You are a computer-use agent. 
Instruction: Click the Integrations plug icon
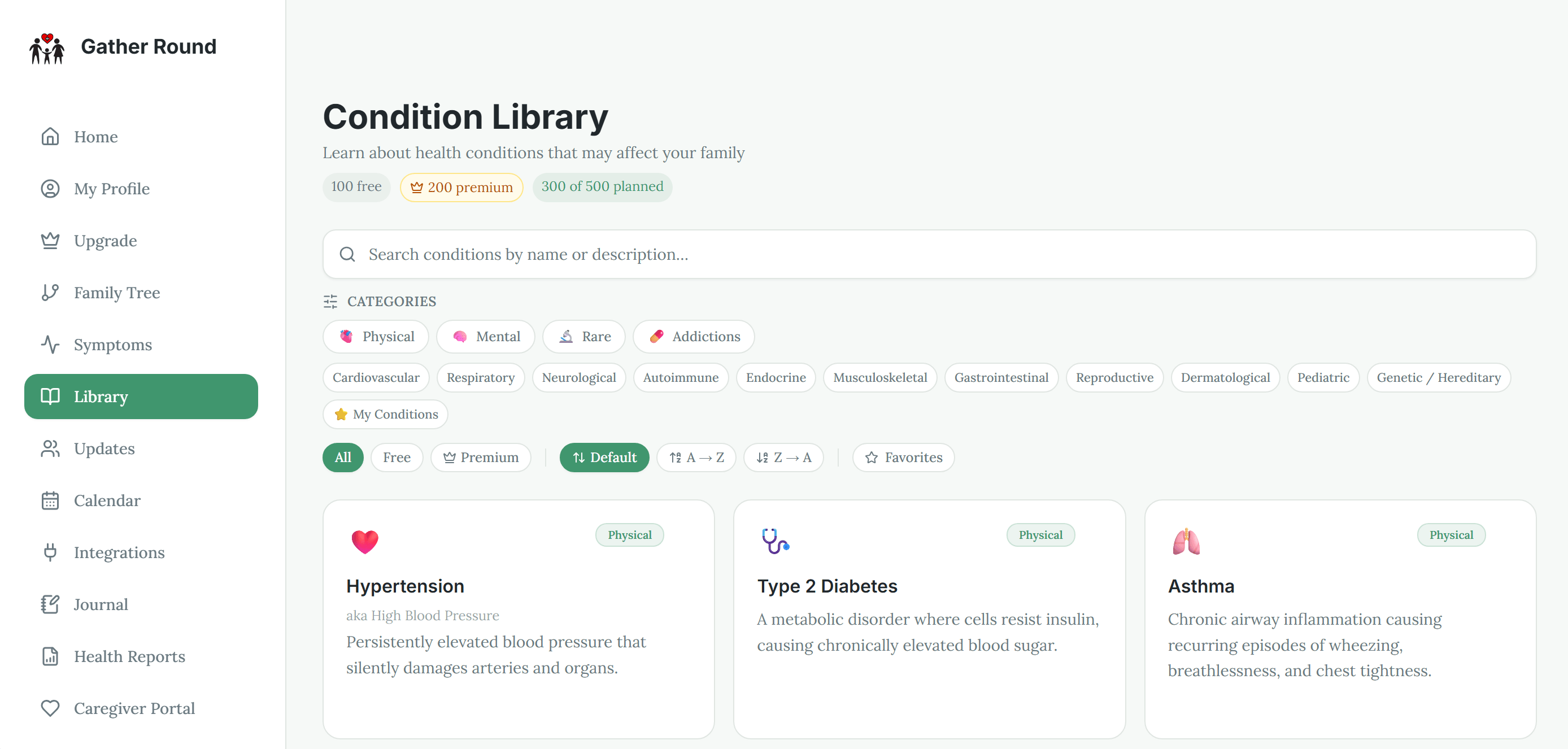[50, 552]
